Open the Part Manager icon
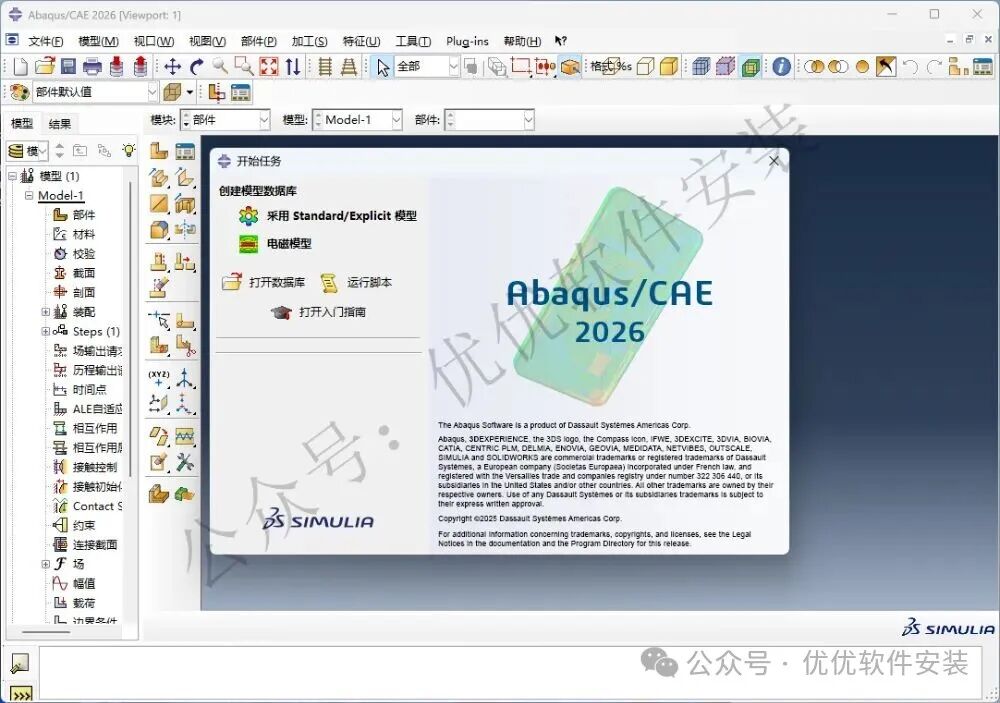1000x703 pixels. click(185, 151)
